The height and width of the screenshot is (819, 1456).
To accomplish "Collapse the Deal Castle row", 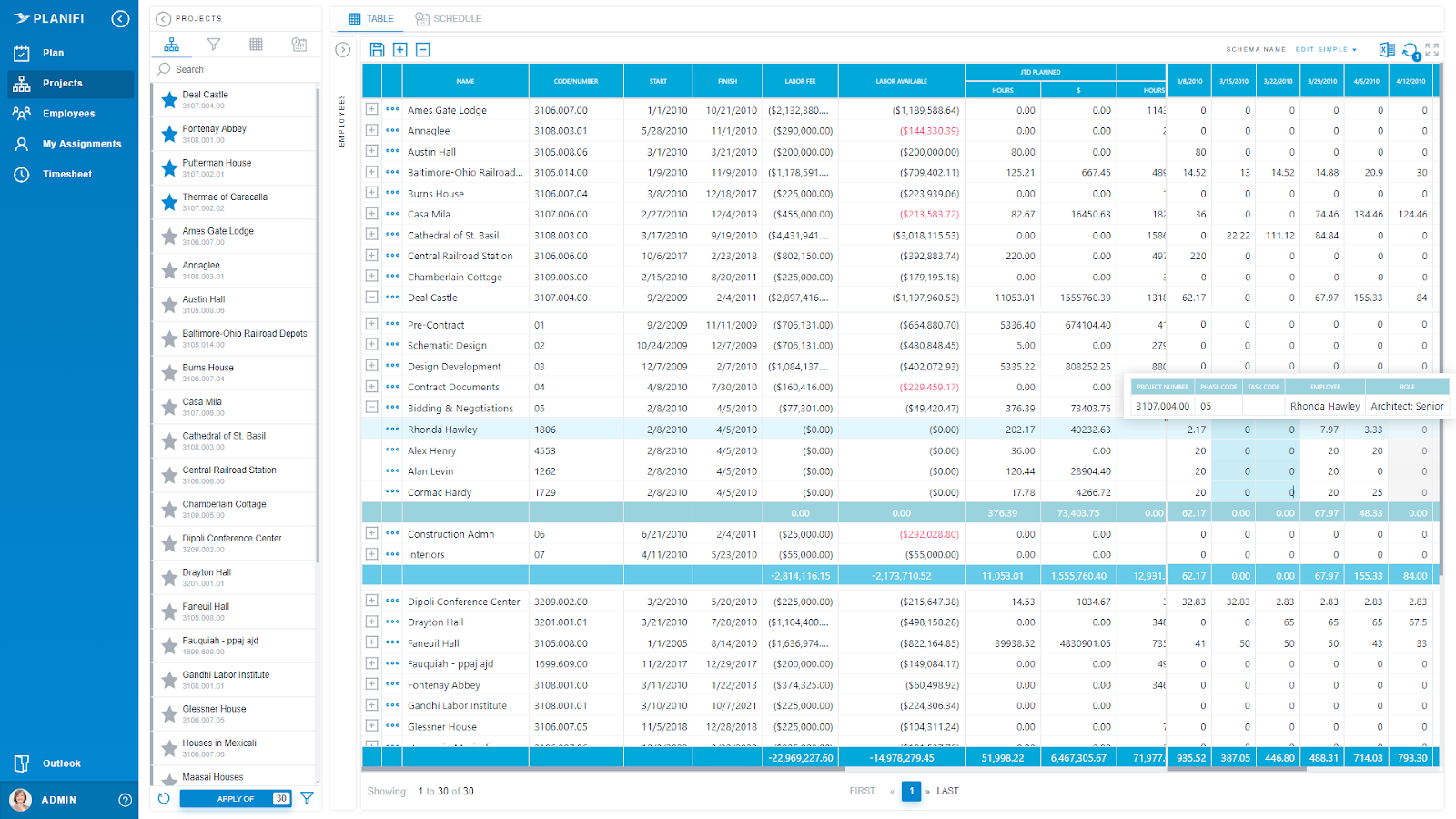I will coord(371,298).
